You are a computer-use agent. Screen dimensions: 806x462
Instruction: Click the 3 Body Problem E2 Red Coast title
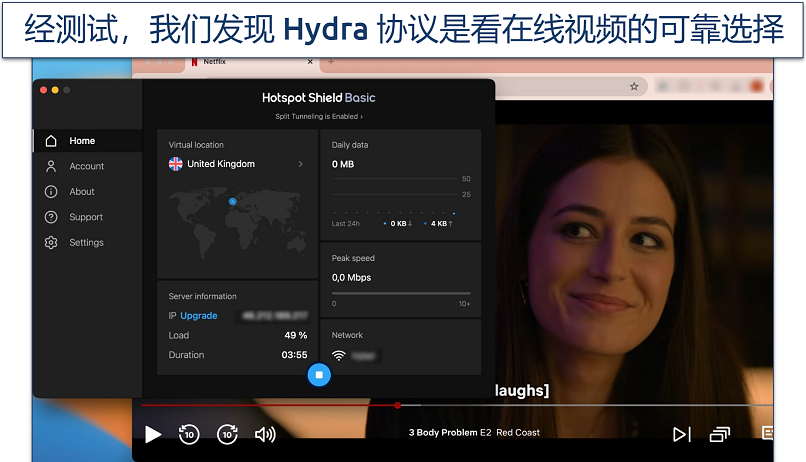click(474, 433)
